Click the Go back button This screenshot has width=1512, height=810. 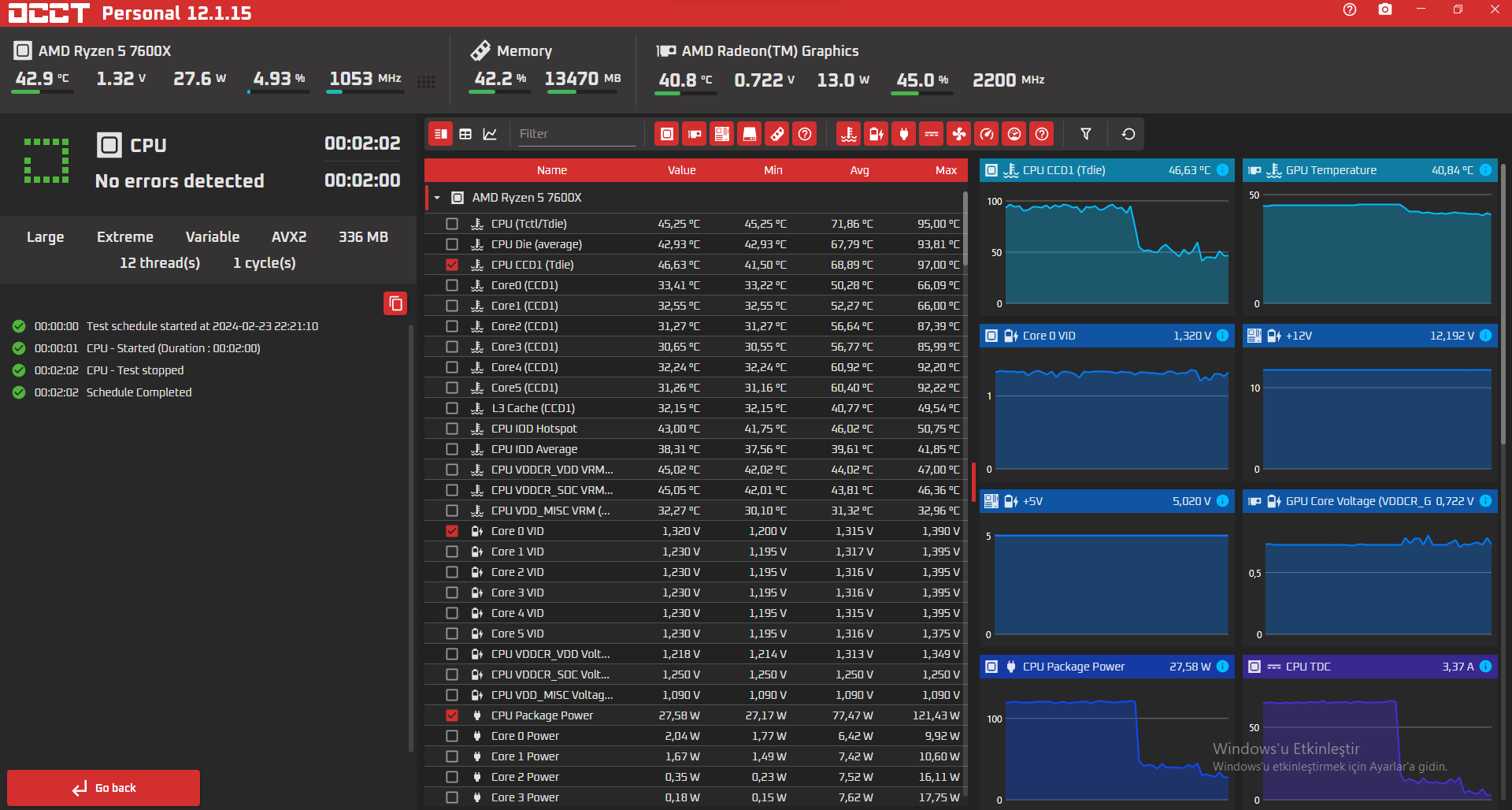pos(103,788)
